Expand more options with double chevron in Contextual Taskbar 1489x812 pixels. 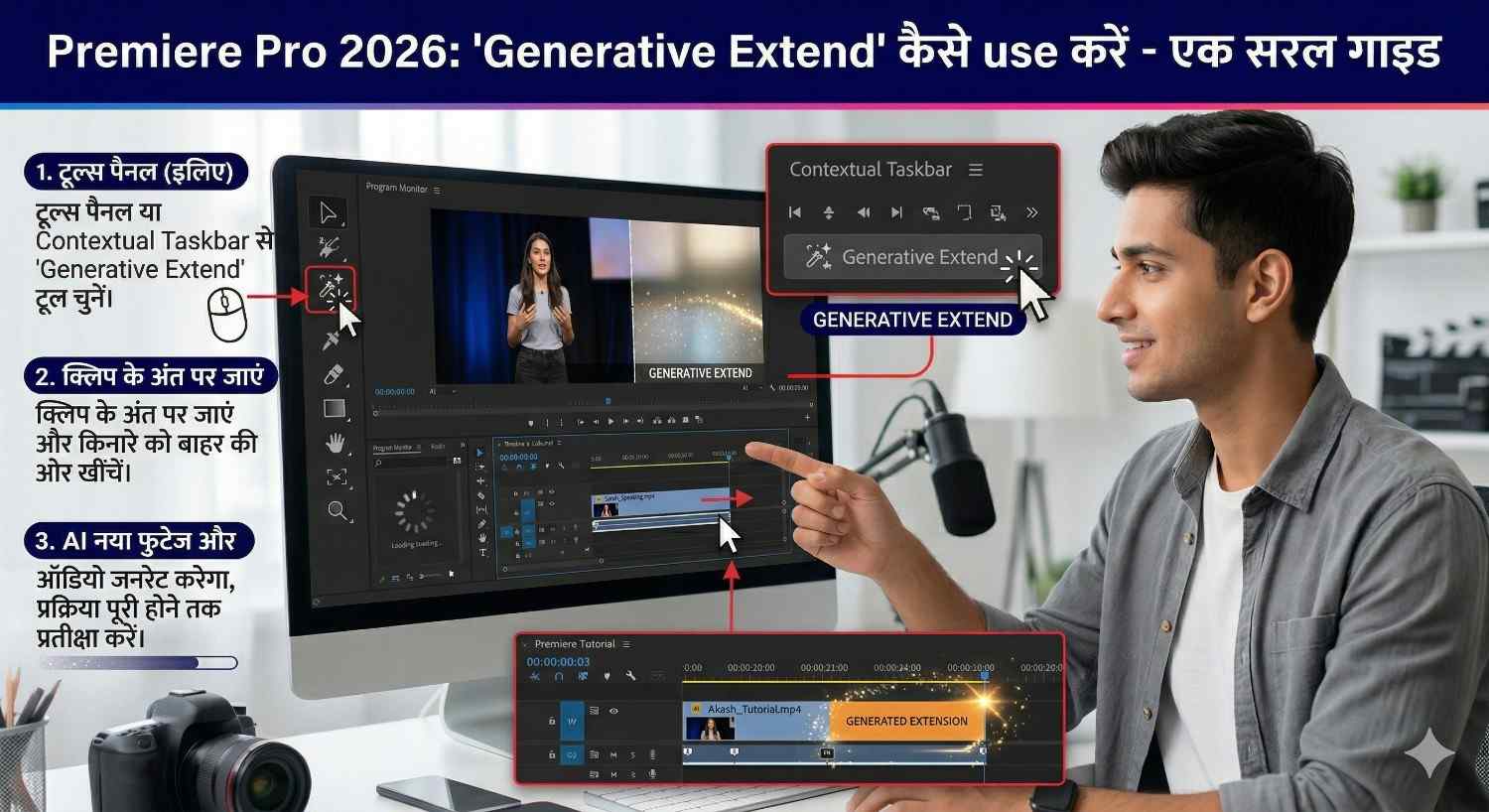(1031, 212)
